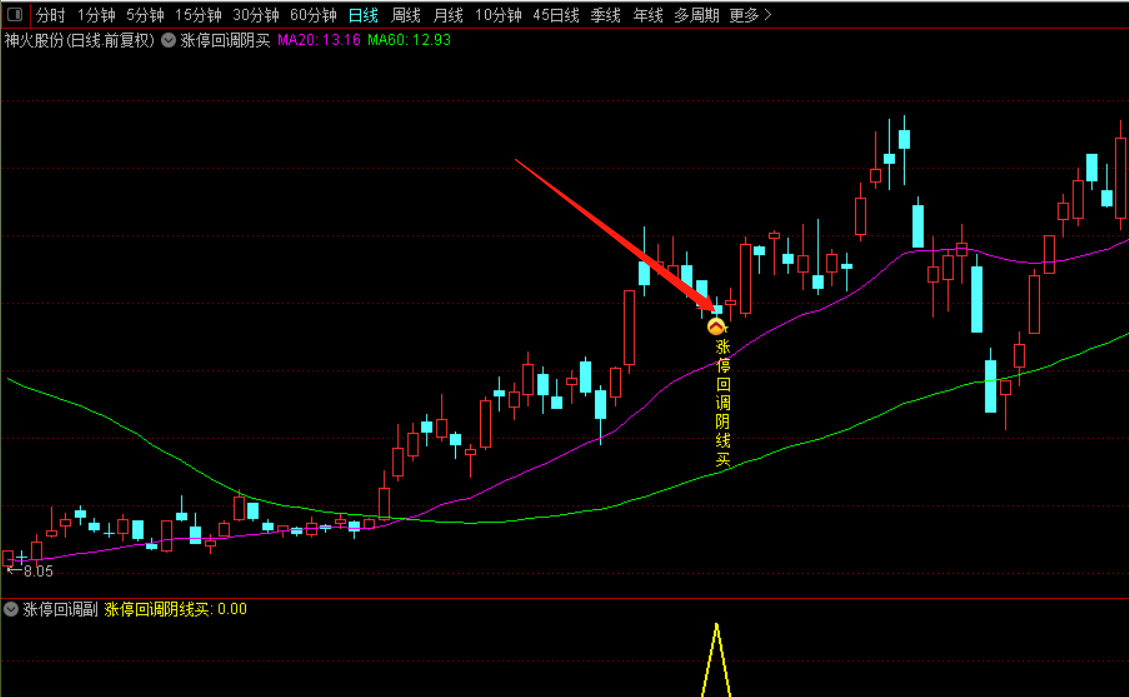Open the 多周期 multi-period view

[696, 15]
